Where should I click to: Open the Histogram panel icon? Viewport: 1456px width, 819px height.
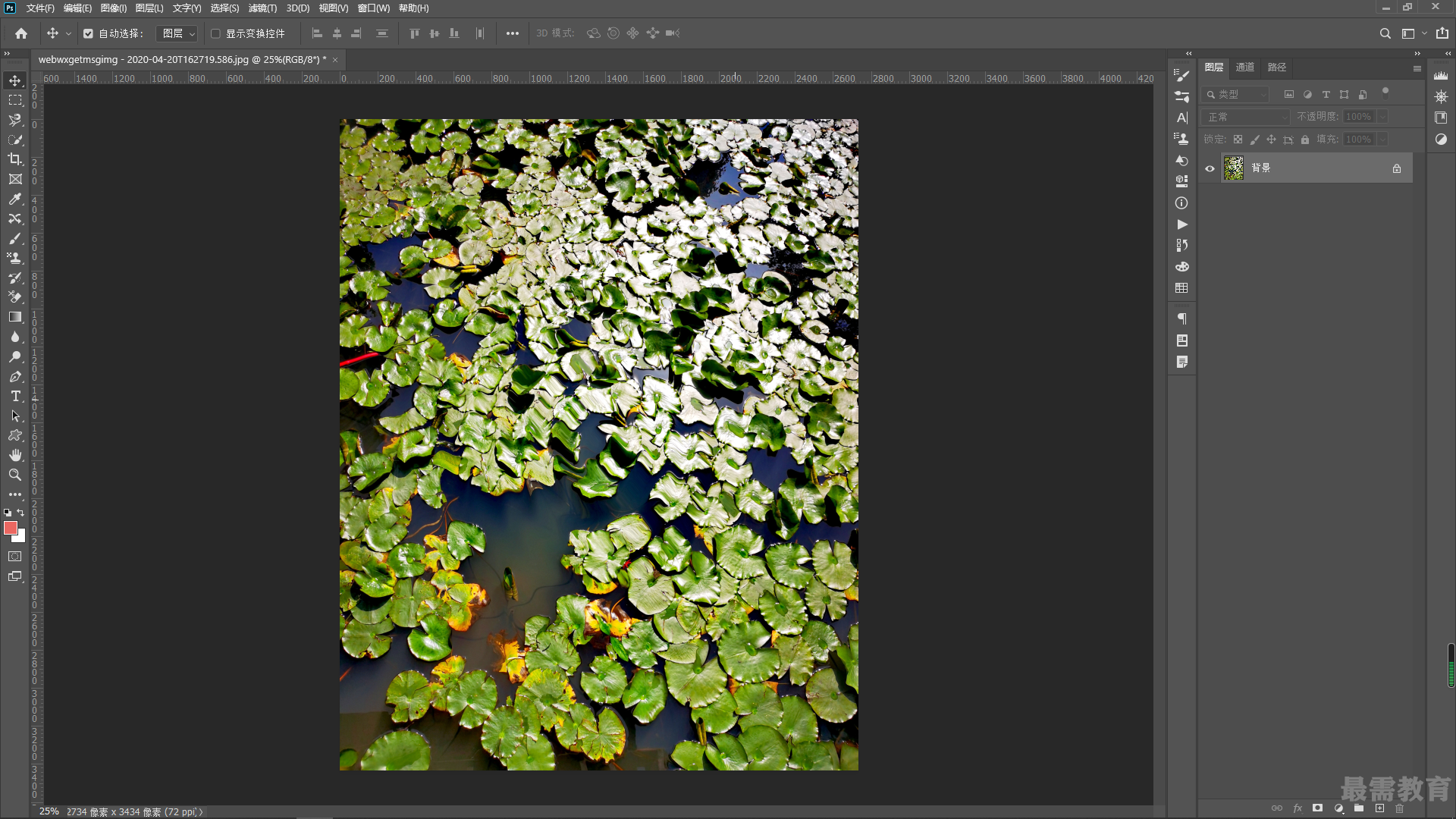pyautogui.click(x=1441, y=75)
